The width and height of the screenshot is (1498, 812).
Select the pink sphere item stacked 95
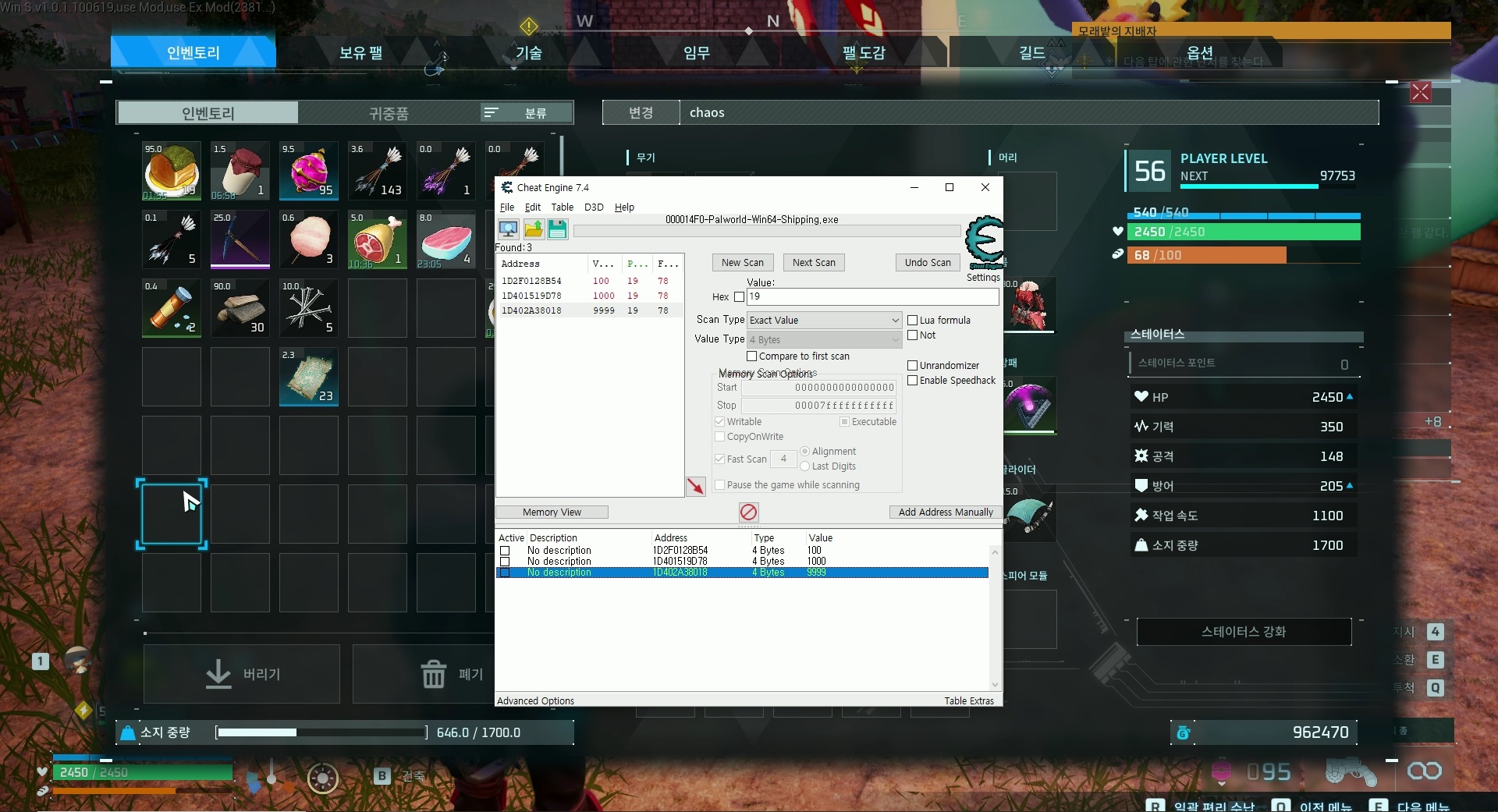309,171
